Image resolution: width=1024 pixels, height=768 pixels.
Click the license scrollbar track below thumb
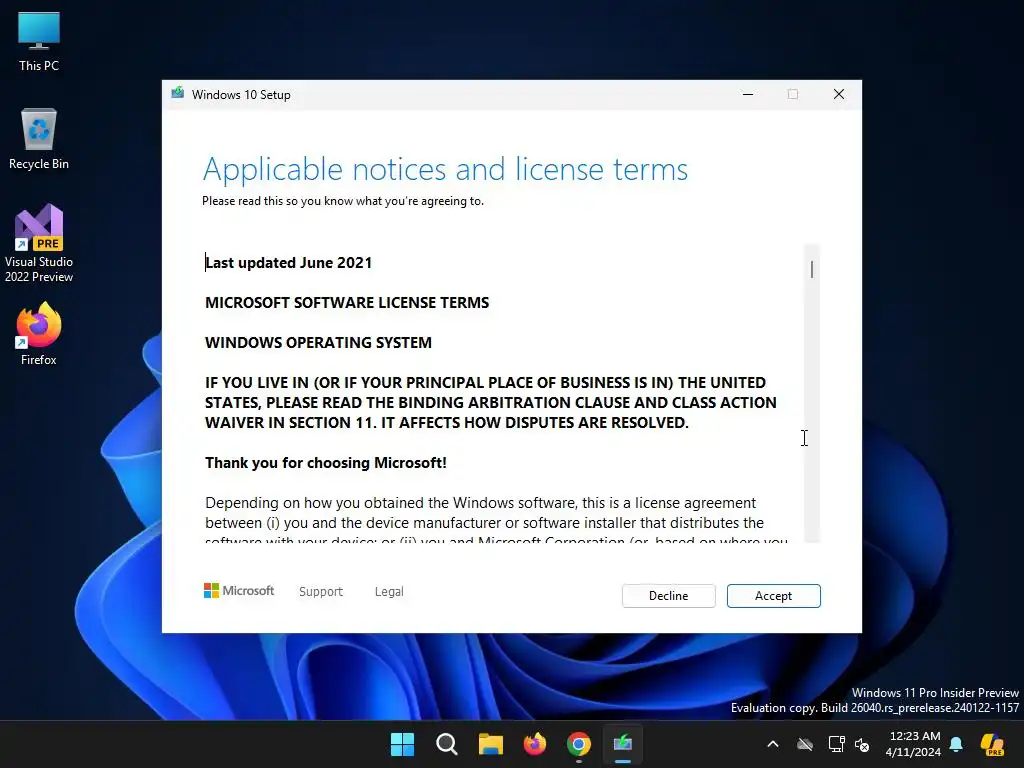(x=812, y=411)
